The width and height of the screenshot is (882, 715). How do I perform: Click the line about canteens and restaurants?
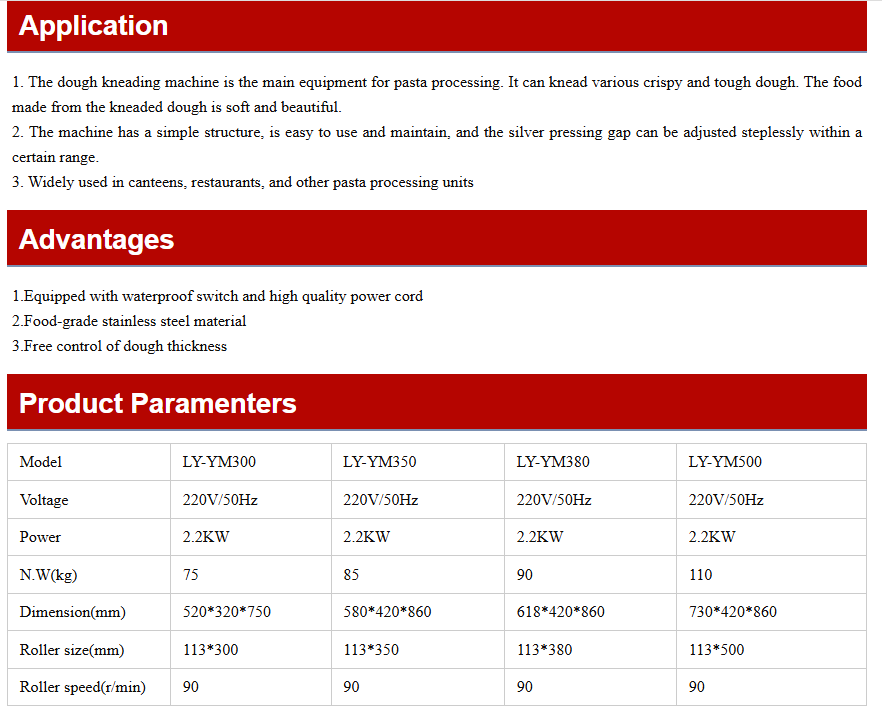(x=243, y=182)
